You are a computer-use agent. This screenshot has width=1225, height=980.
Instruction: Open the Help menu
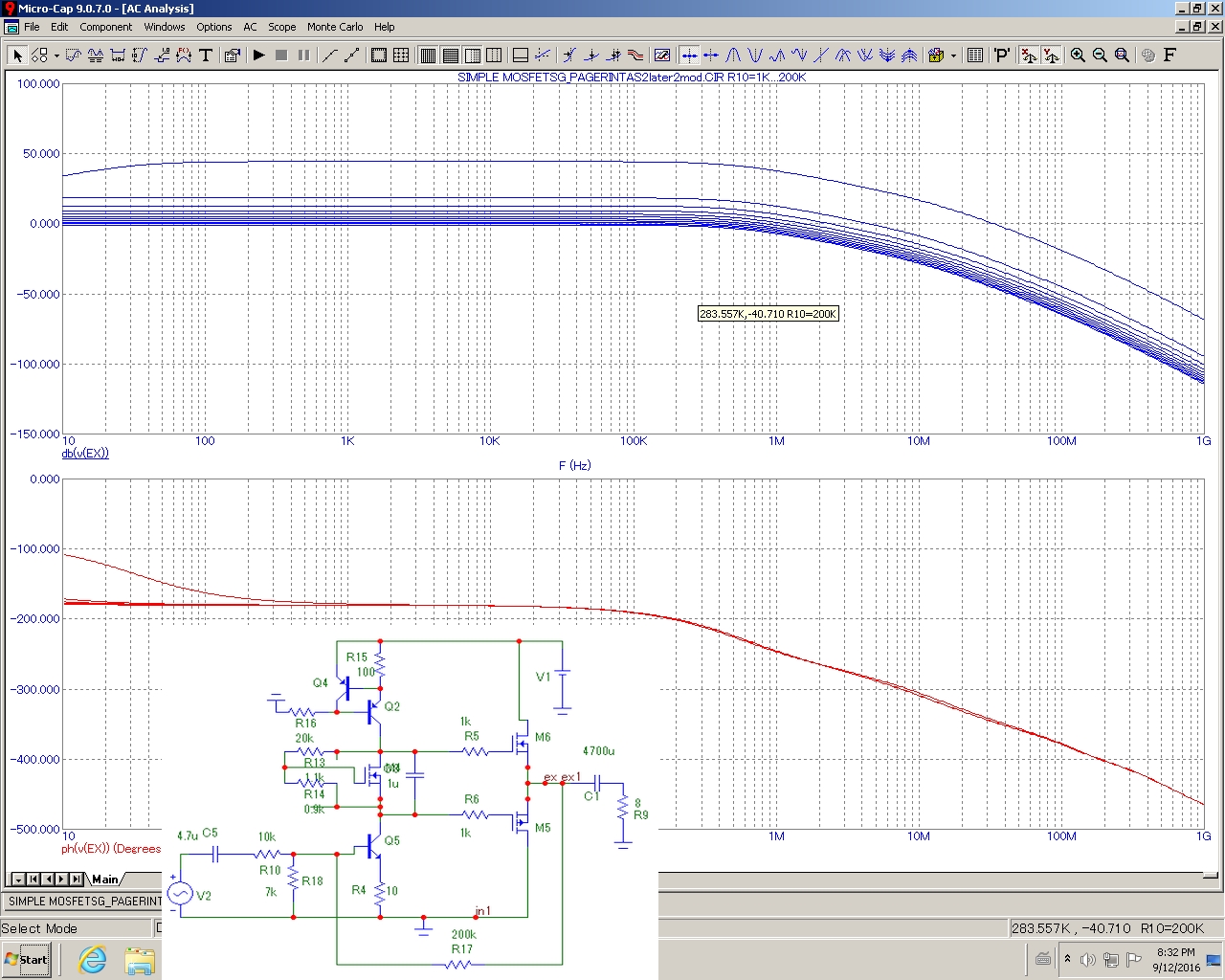pos(384,27)
